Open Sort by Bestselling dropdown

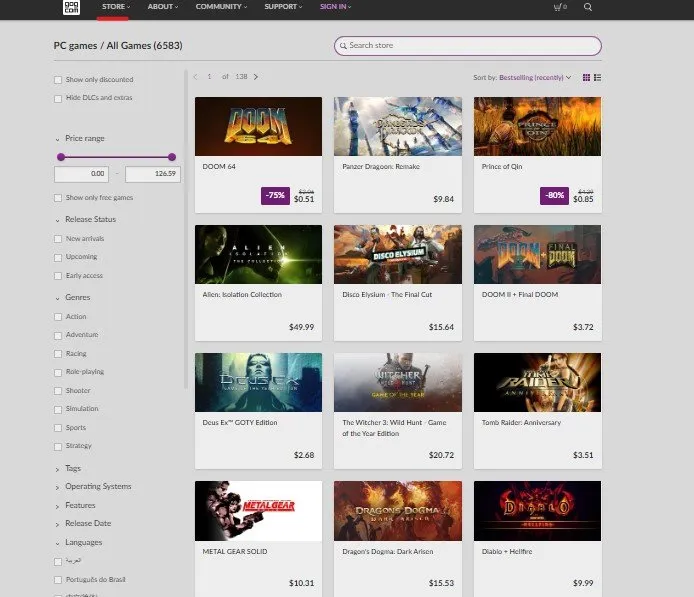coord(535,77)
